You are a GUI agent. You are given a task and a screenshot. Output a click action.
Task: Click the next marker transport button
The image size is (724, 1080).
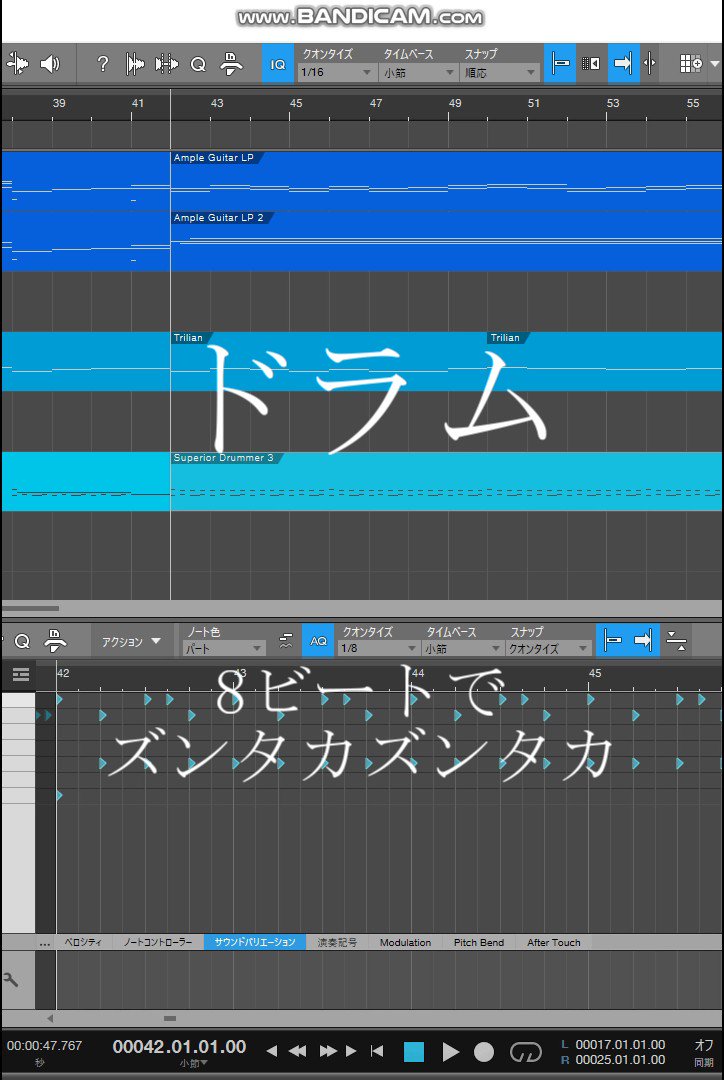point(351,1051)
